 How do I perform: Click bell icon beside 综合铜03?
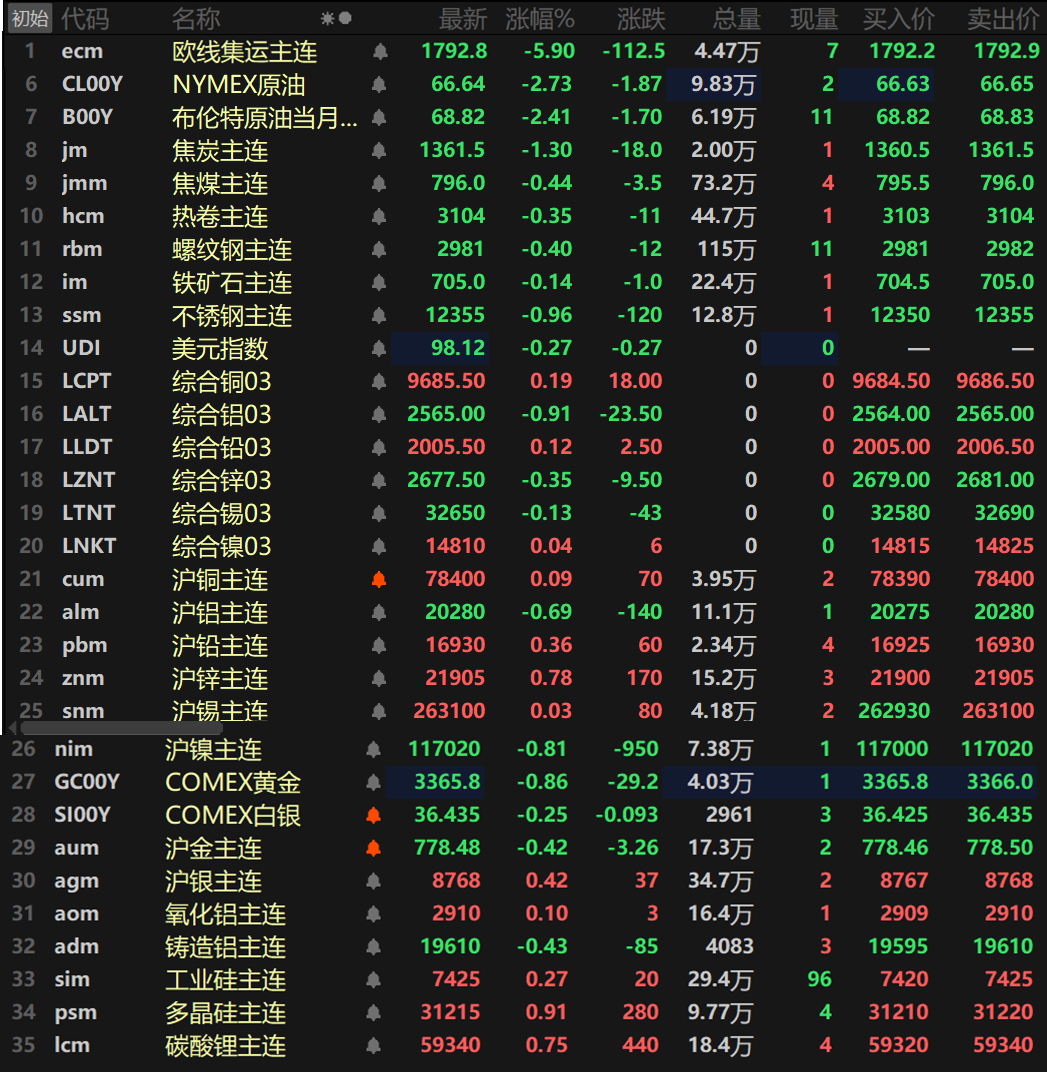(x=379, y=382)
